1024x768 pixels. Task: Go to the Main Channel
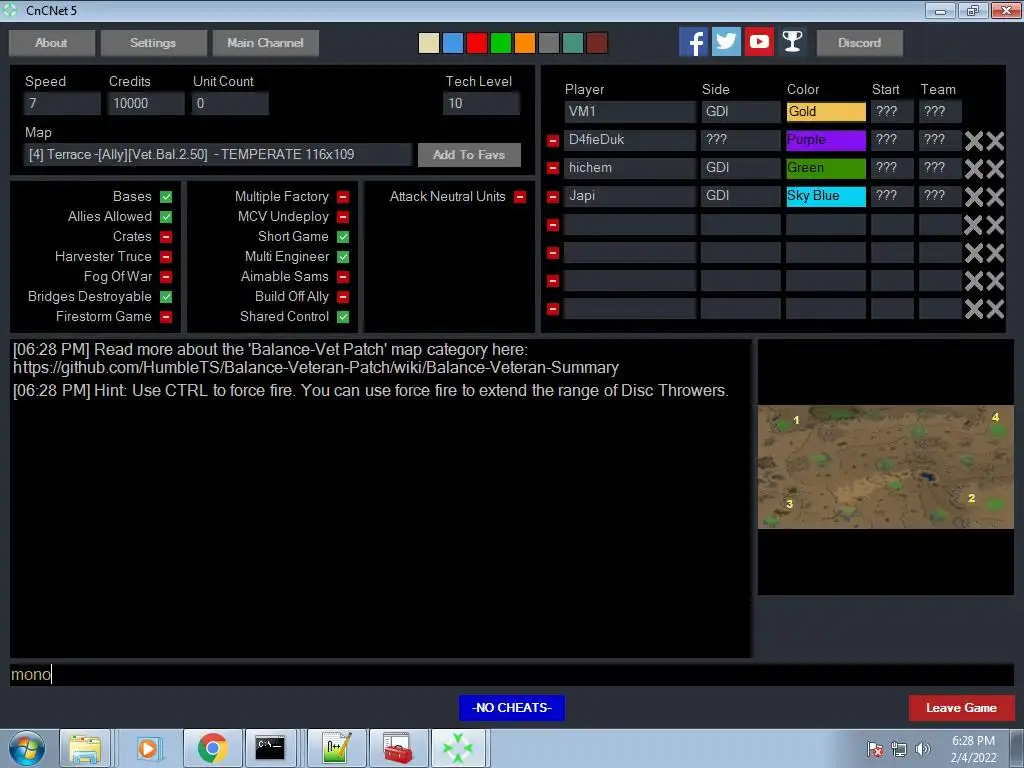(x=265, y=43)
